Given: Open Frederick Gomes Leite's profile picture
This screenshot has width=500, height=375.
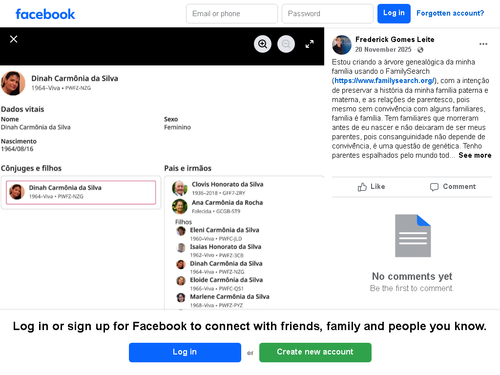Looking at the screenshot, I should [342, 45].
